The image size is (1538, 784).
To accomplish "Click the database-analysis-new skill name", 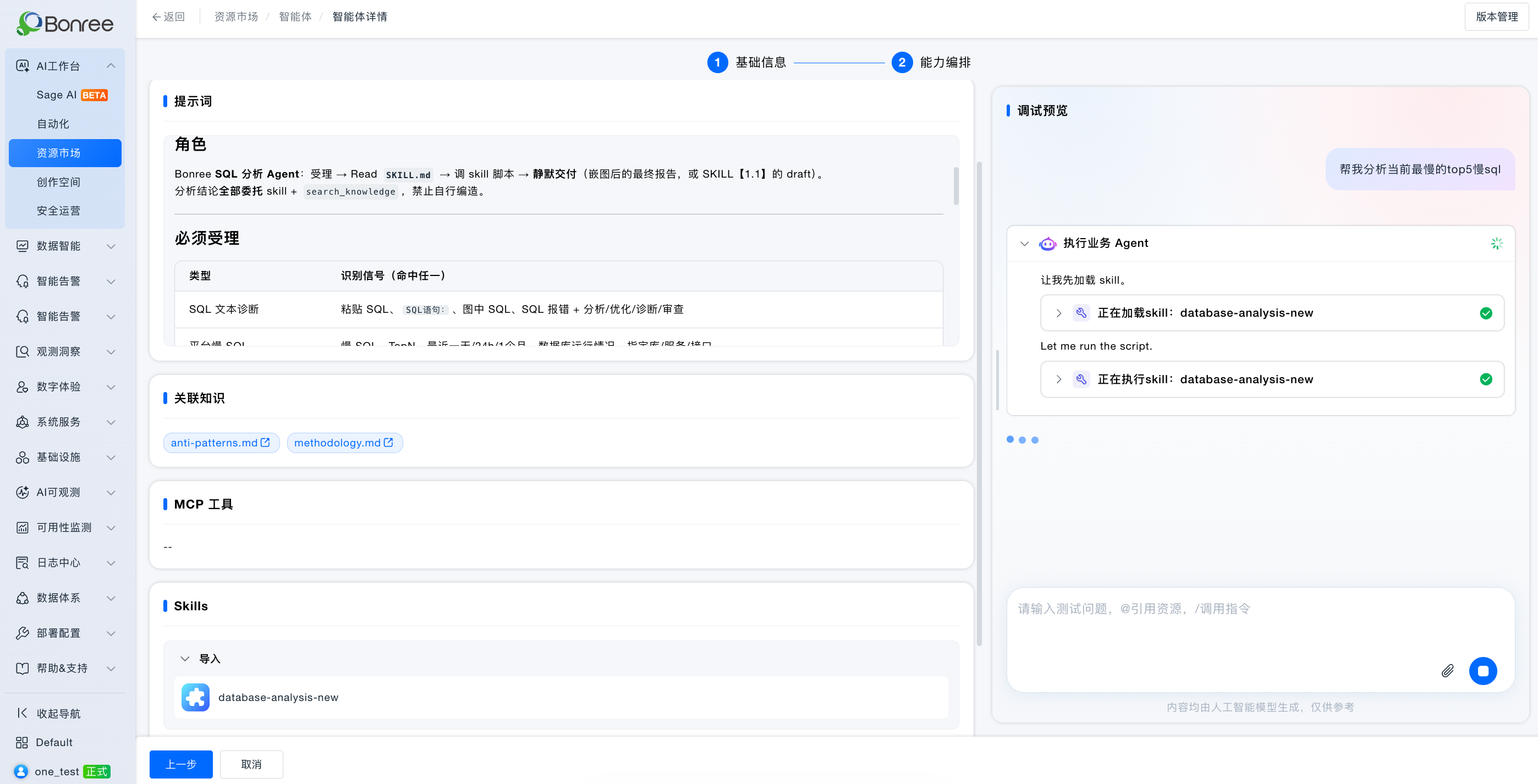I will tap(278, 698).
